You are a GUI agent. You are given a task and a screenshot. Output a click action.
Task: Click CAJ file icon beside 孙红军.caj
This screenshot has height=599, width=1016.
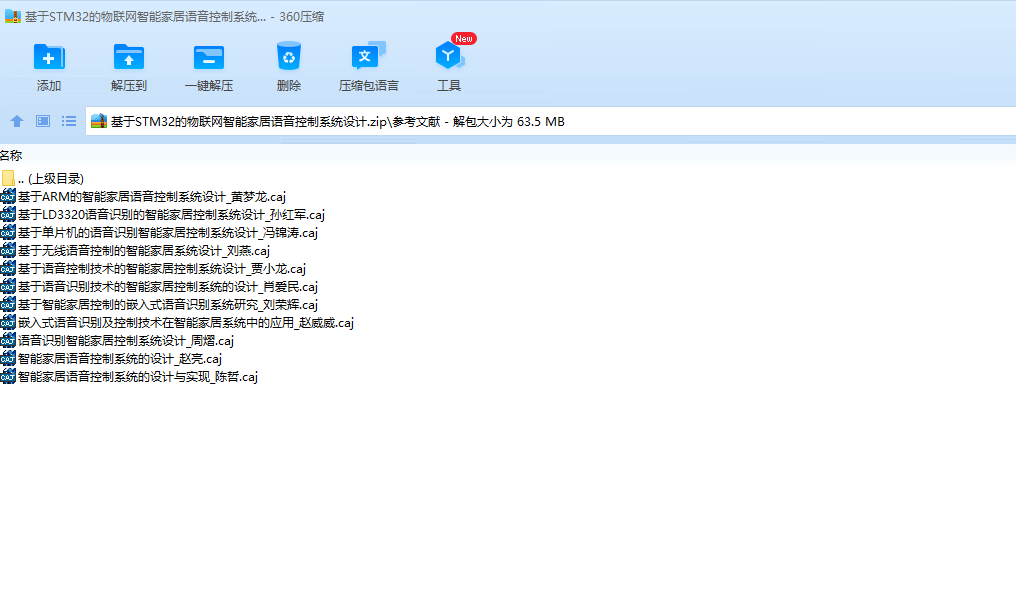coord(8,215)
